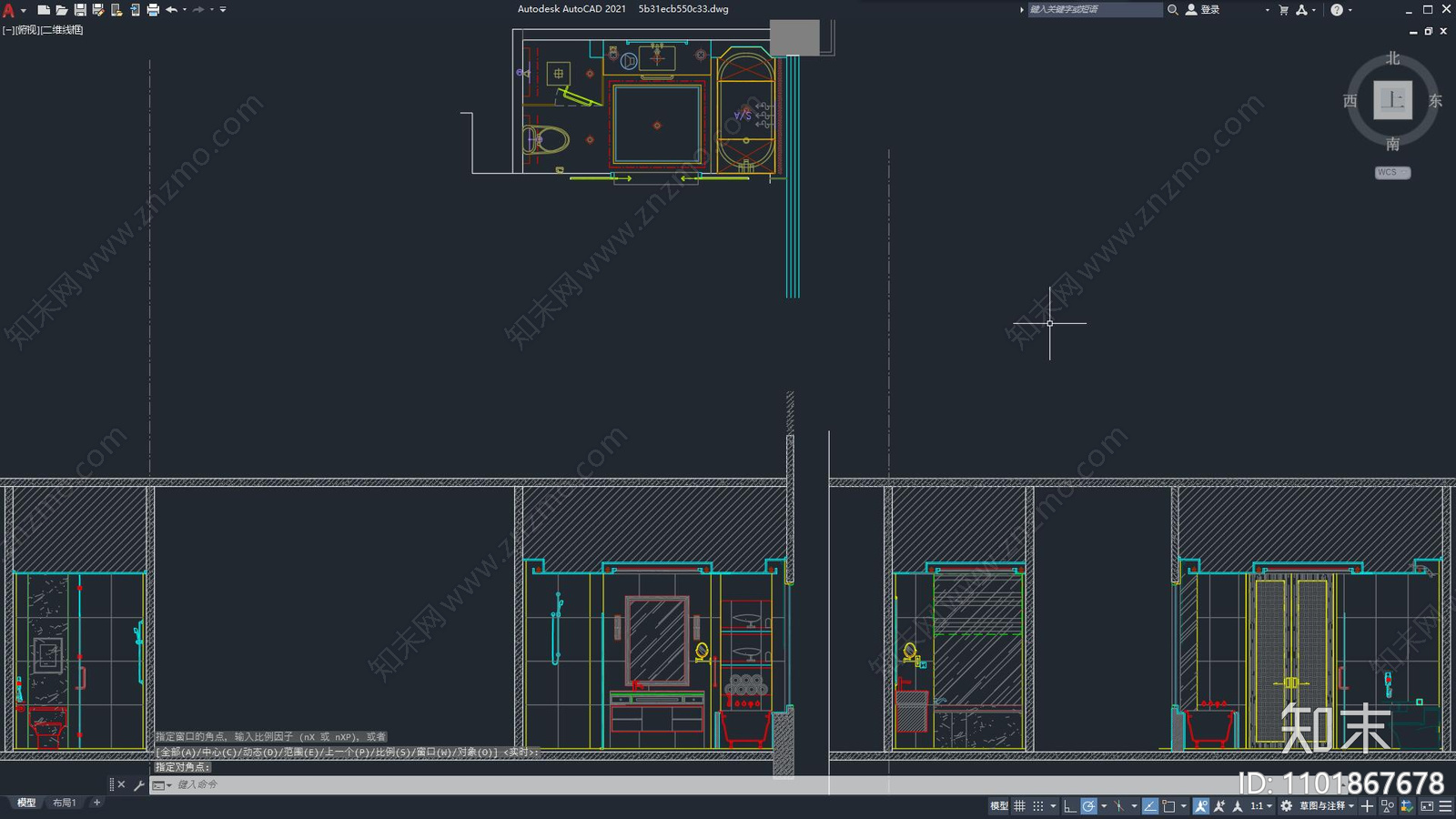Open the Isolate Objects icon
This screenshot has height=819, width=1456.
(x=1387, y=806)
